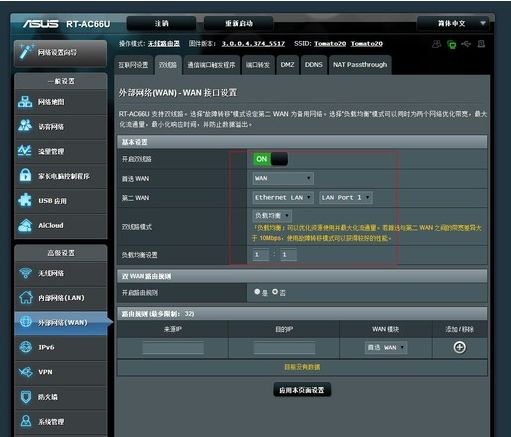The image size is (511, 437).
Task: Click the Administration person icon
Action: click(x=26, y=421)
